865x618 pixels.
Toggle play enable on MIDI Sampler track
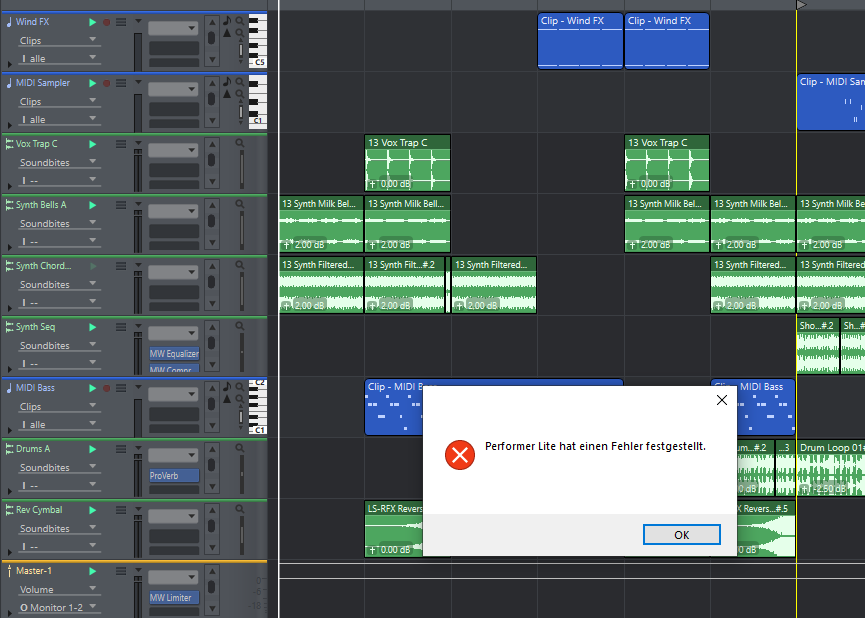[93, 83]
